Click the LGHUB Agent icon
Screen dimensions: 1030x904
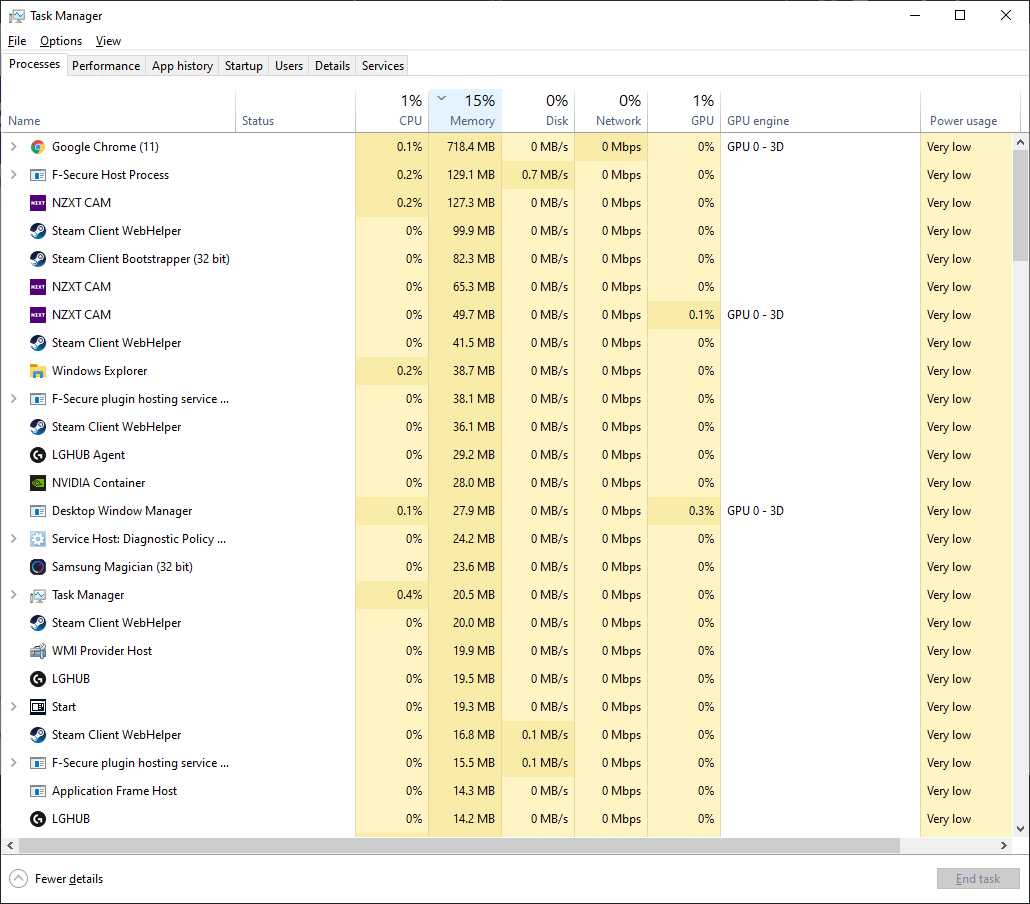(x=38, y=455)
